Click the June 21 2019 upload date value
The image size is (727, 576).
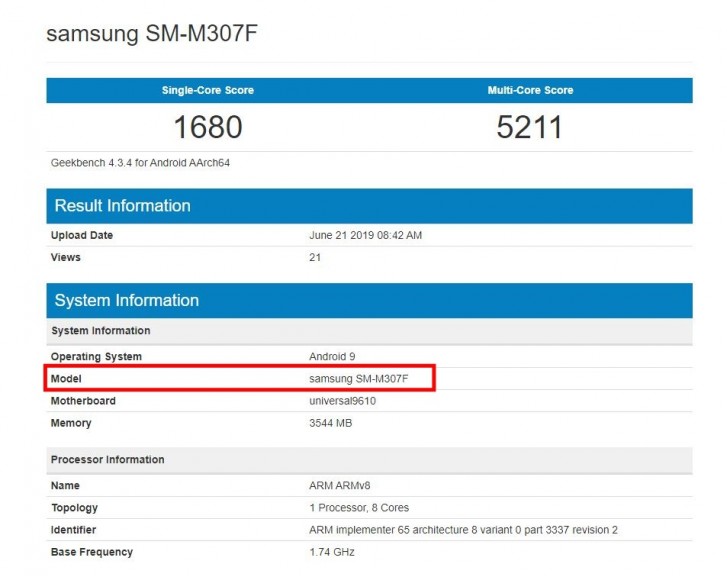click(366, 236)
